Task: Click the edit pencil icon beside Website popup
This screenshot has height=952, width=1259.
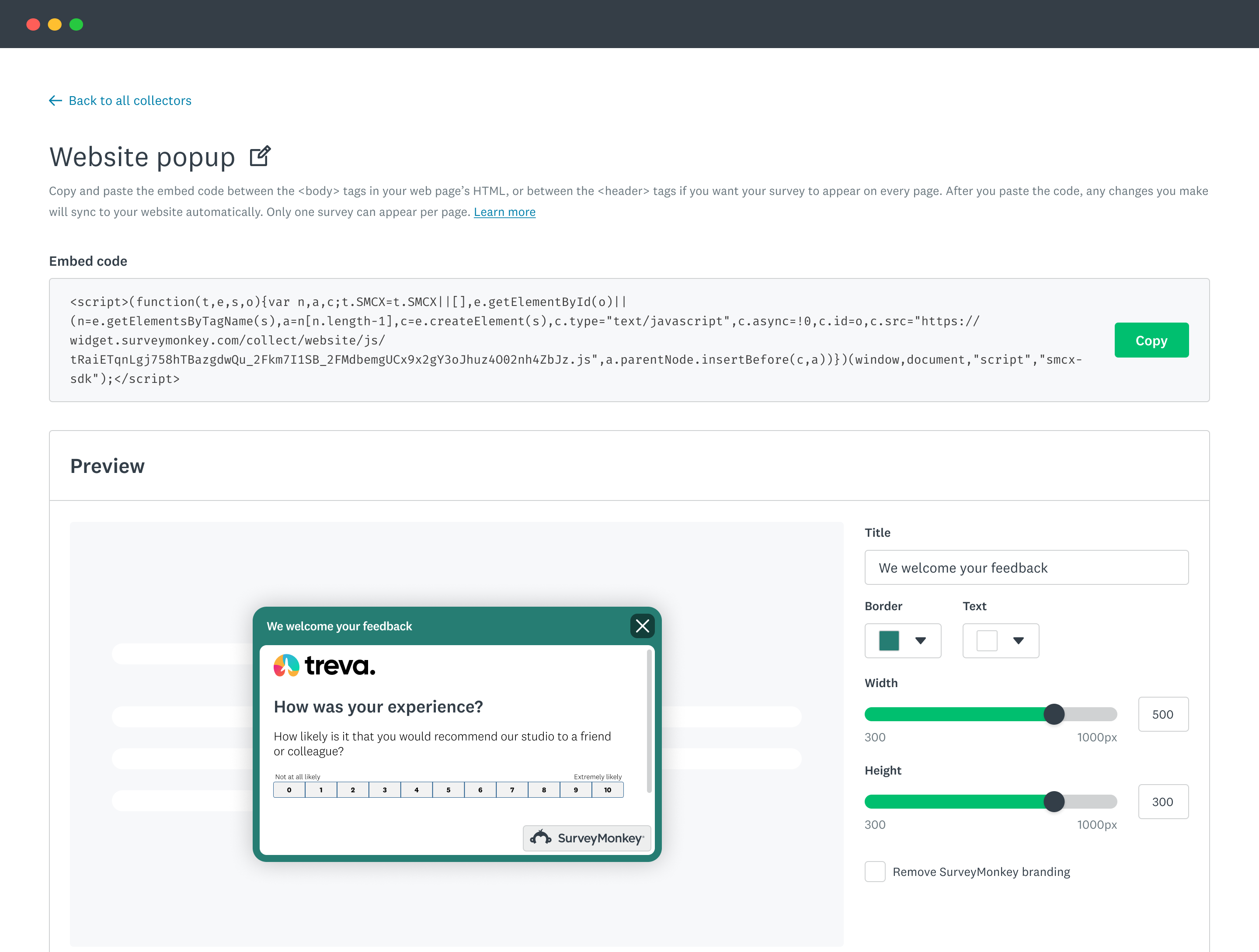Action: 260,156
